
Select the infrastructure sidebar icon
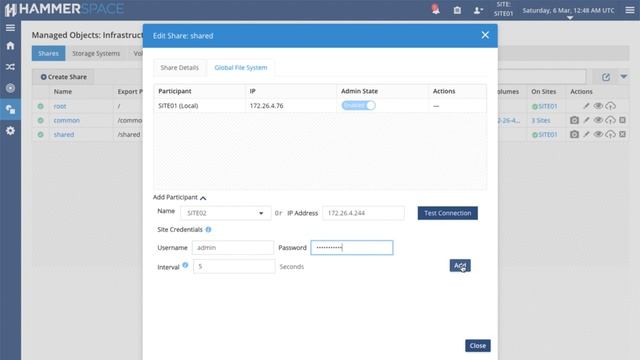click(10, 109)
